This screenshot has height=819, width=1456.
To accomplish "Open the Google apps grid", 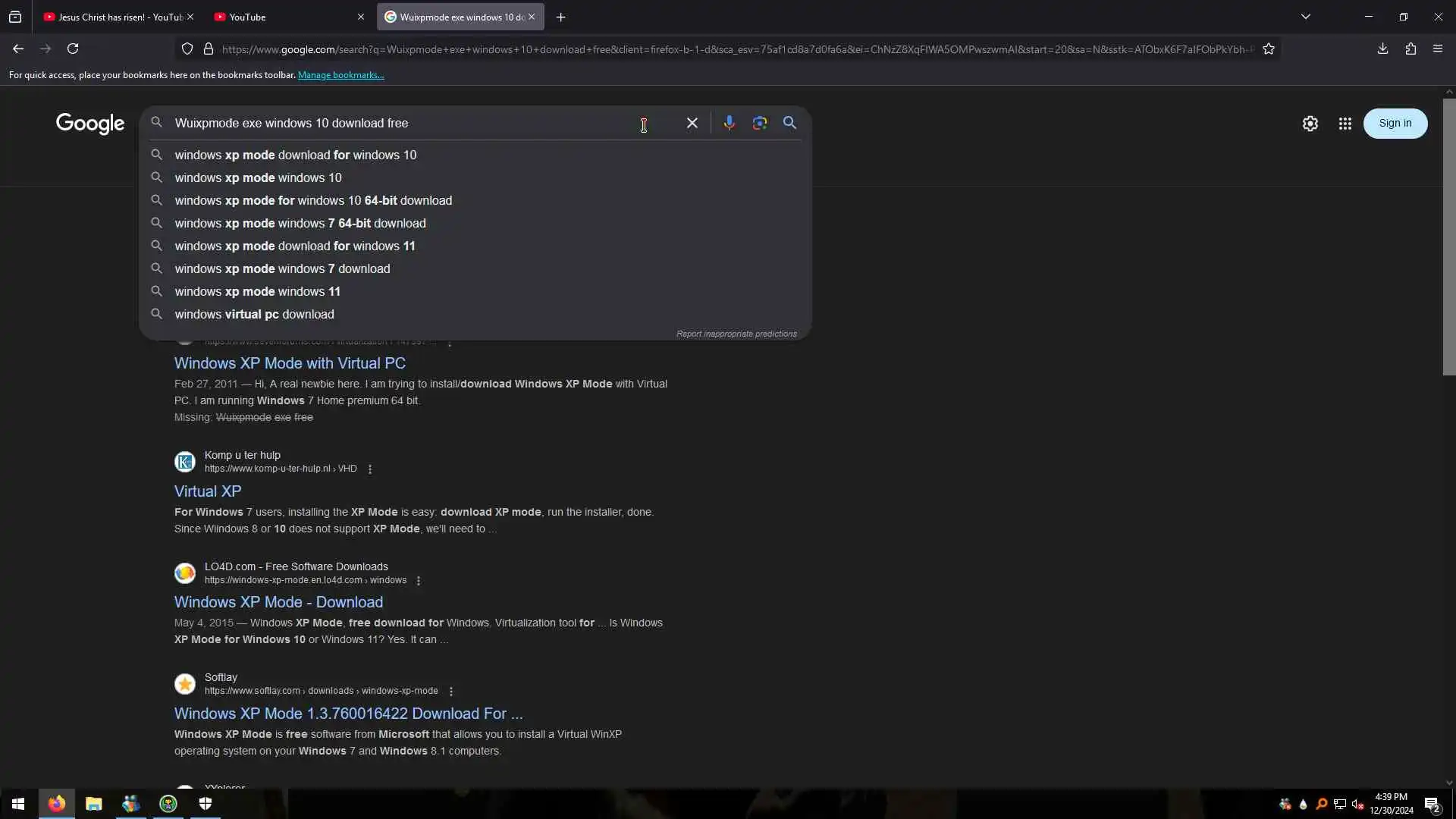I will click(1345, 124).
